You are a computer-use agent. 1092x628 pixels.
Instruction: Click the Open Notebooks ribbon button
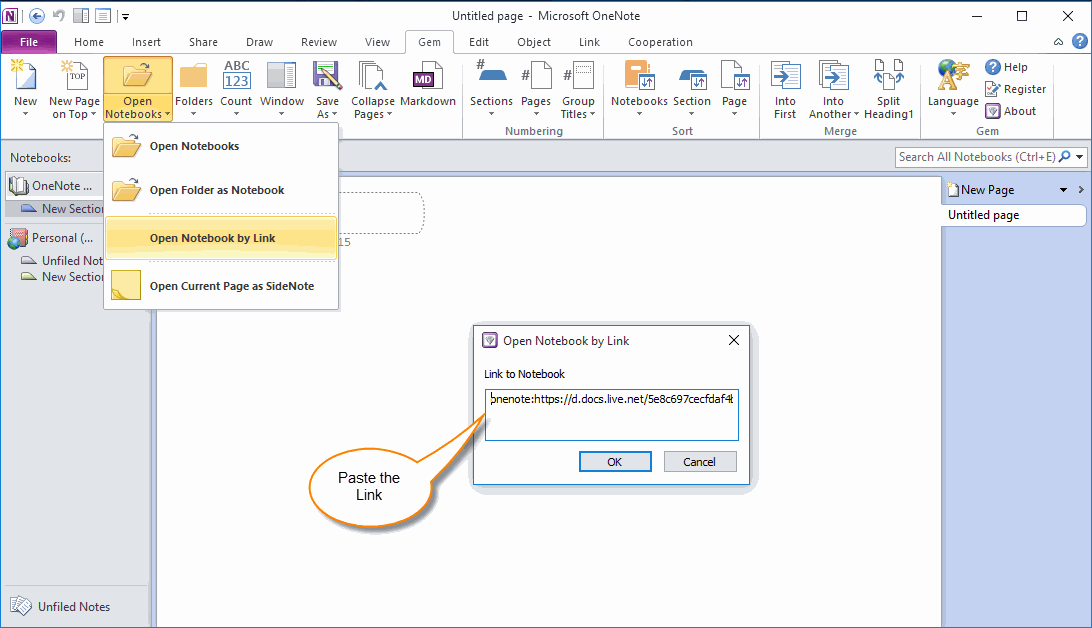click(137, 89)
